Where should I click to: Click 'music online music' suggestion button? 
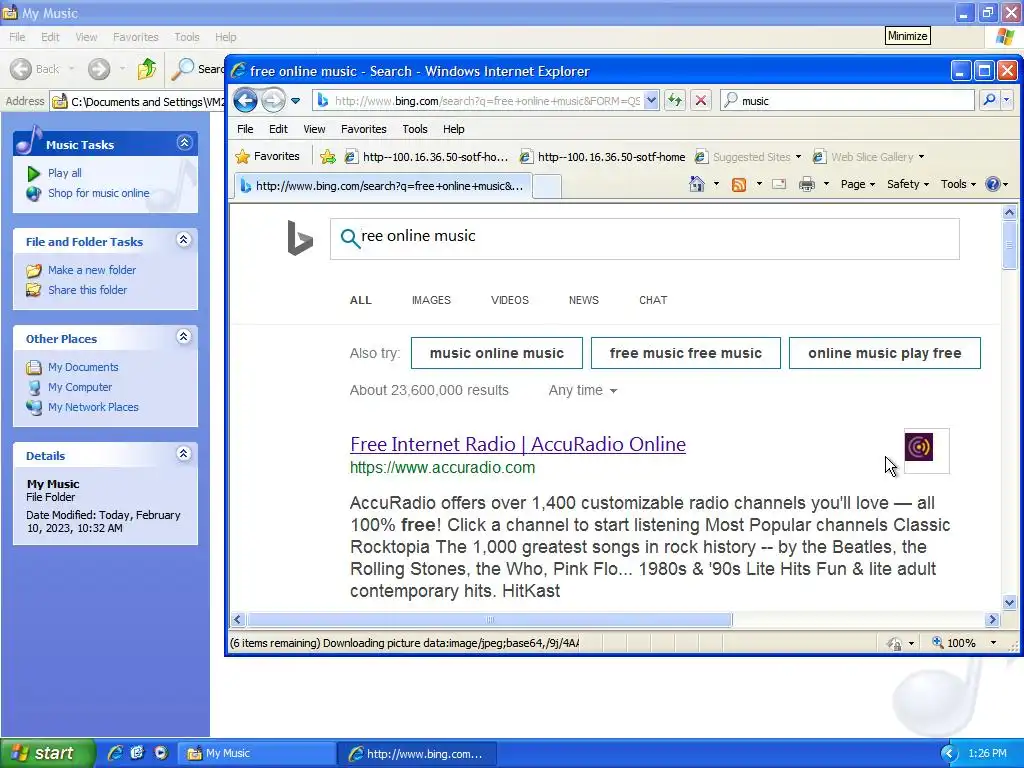point(496,353)
